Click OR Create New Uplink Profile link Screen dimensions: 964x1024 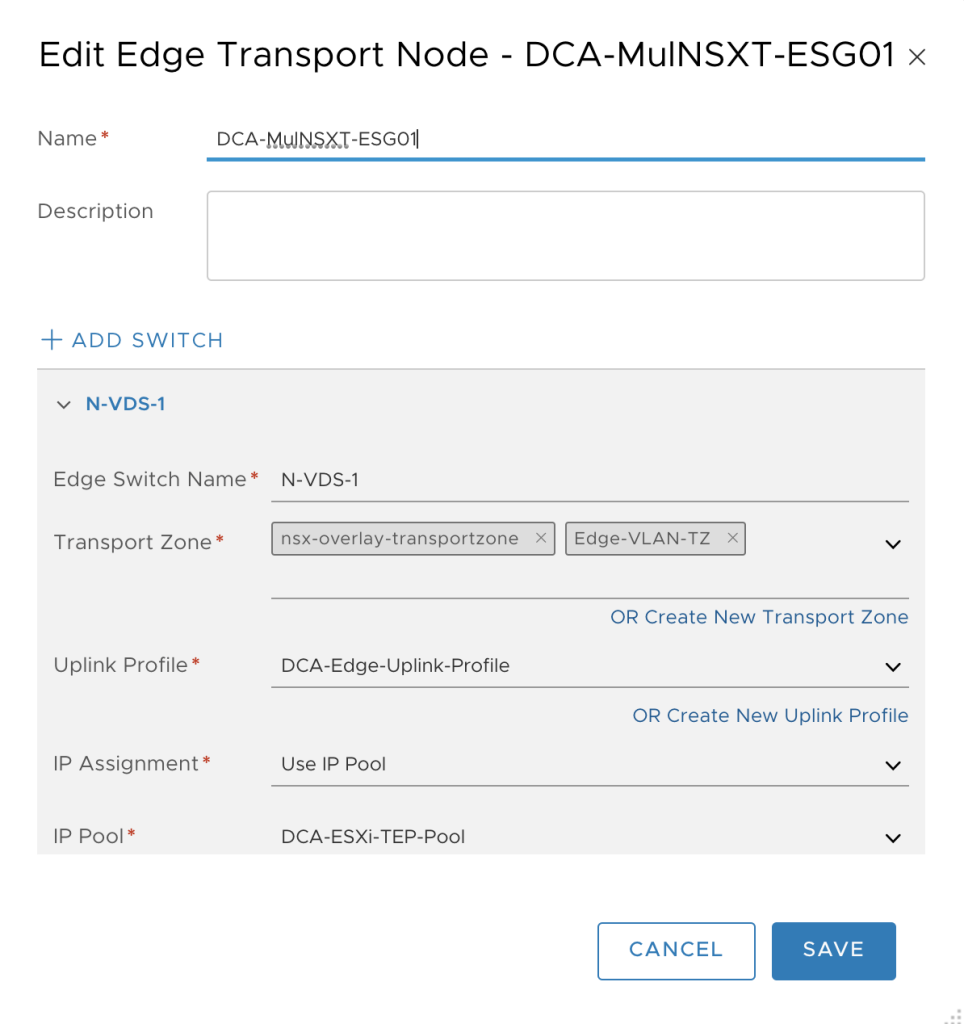[770, 716]
